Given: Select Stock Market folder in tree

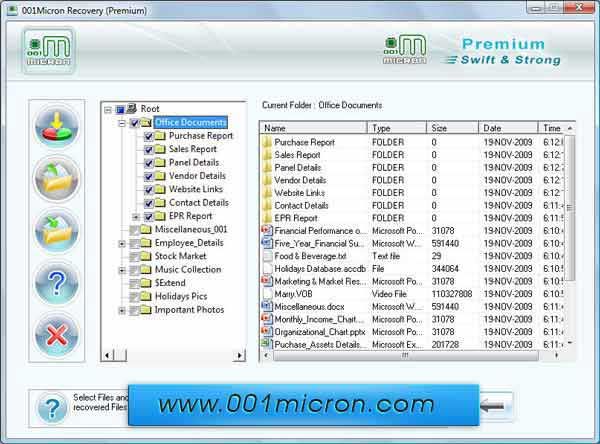Looking at the screenshot, I should click(x=180, y=256).
